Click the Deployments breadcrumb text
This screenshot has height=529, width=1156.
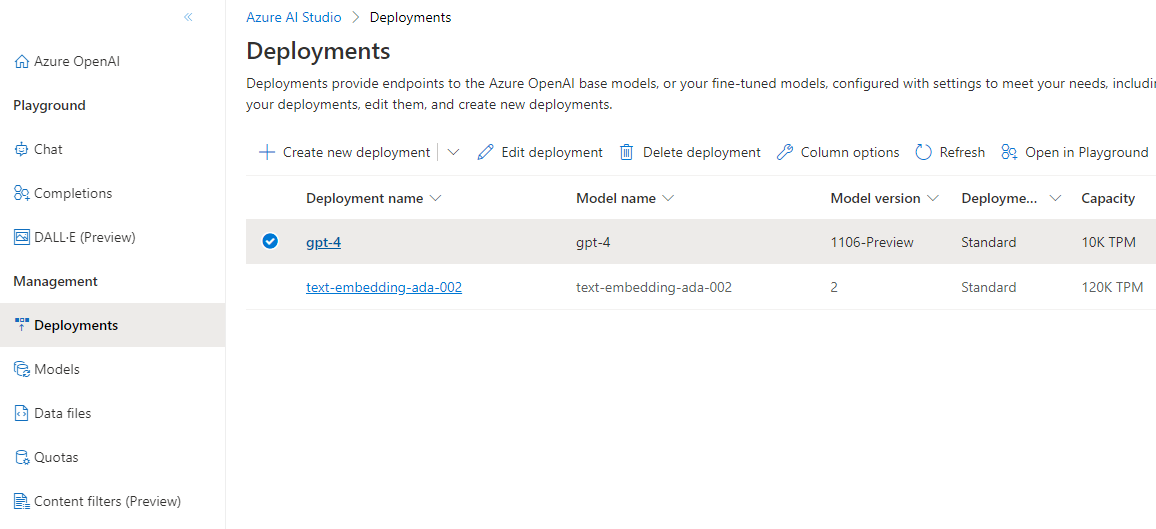click(411, 17)
